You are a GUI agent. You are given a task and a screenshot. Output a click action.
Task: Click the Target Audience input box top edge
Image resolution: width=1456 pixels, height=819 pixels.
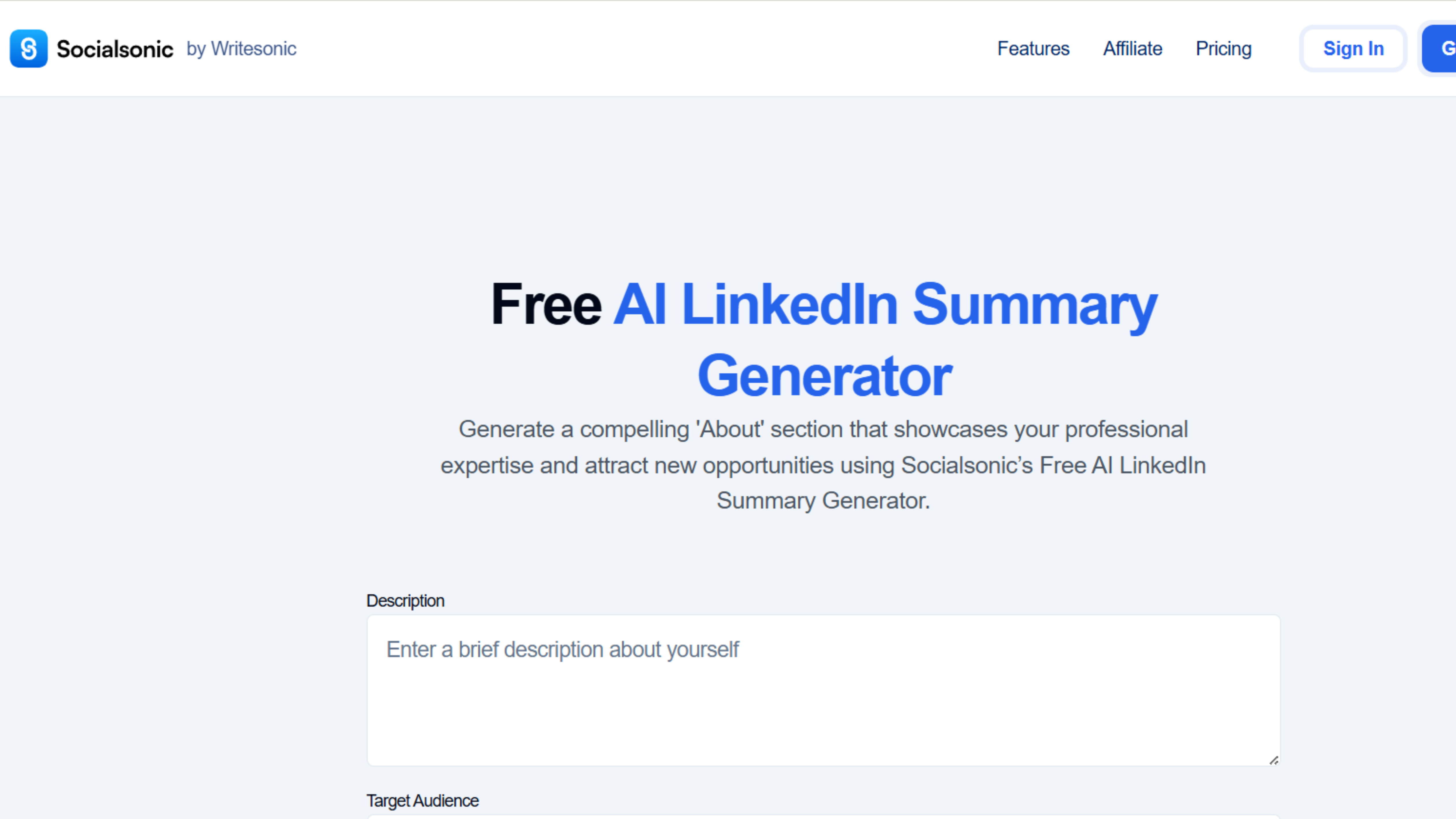[823, 816]
